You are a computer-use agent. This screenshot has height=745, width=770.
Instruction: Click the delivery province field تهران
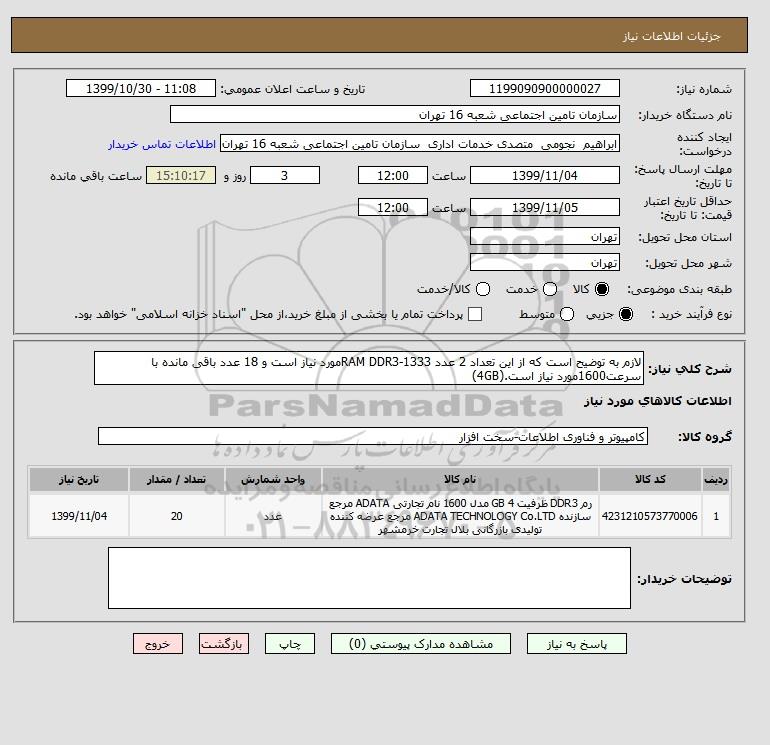coord(545,237)
